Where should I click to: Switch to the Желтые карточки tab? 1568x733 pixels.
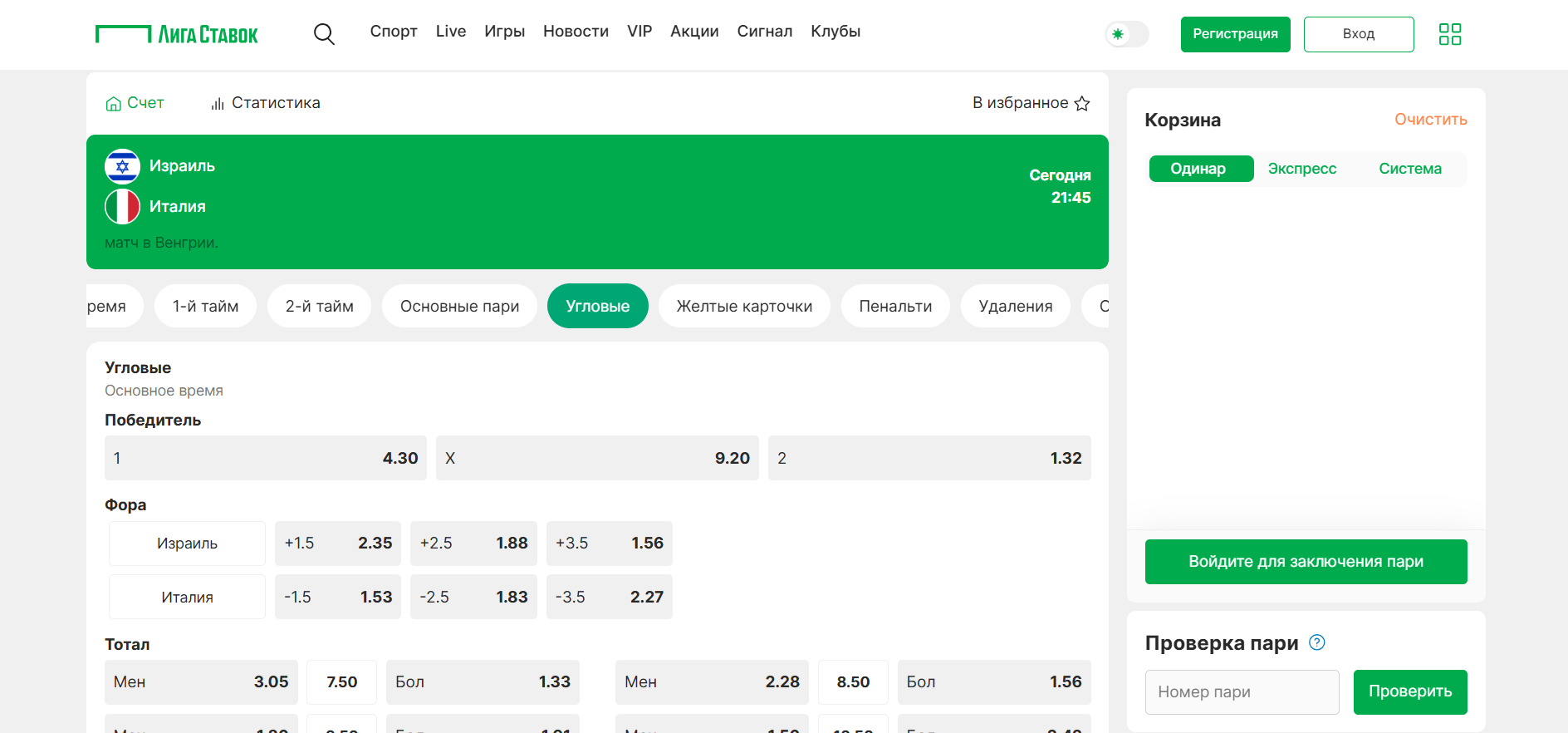(744, 306)
